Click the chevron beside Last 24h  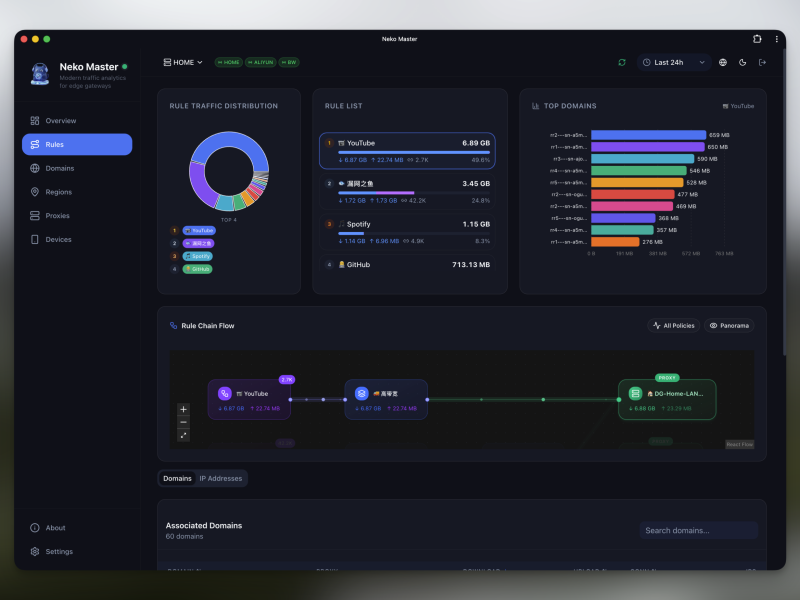702,62
